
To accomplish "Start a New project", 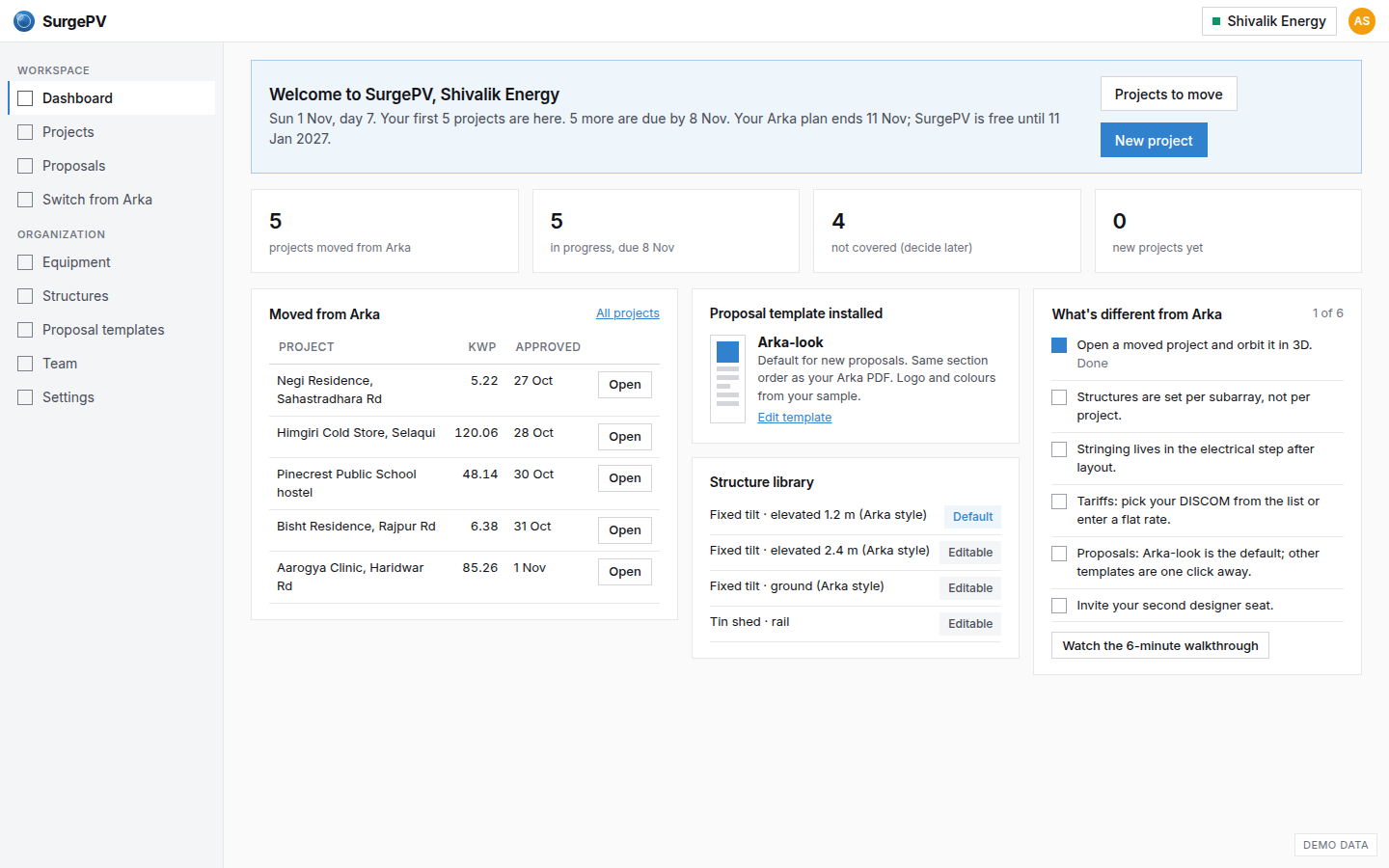I will point(1154,140).
